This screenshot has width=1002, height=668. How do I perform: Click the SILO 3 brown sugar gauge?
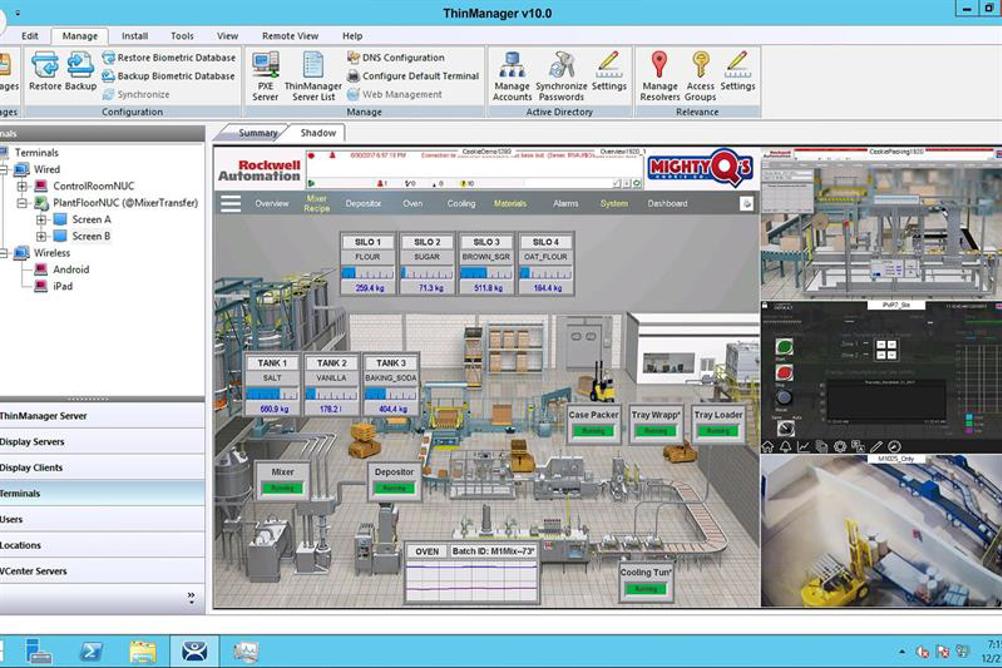486,273
